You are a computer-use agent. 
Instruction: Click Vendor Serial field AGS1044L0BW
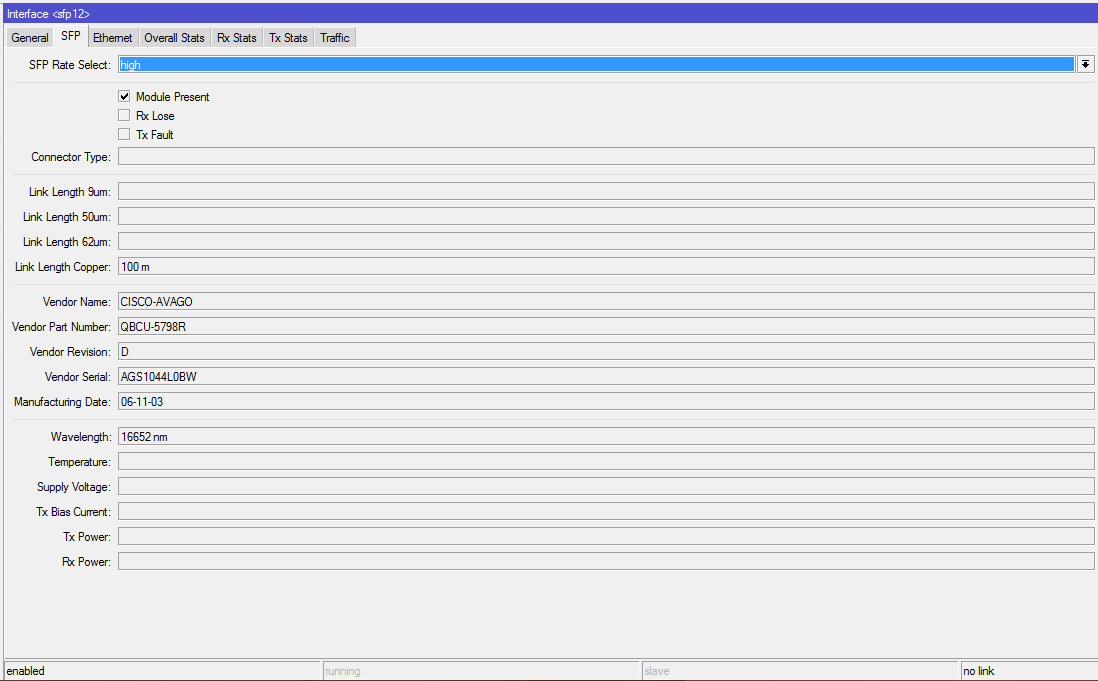pos(606,376)
